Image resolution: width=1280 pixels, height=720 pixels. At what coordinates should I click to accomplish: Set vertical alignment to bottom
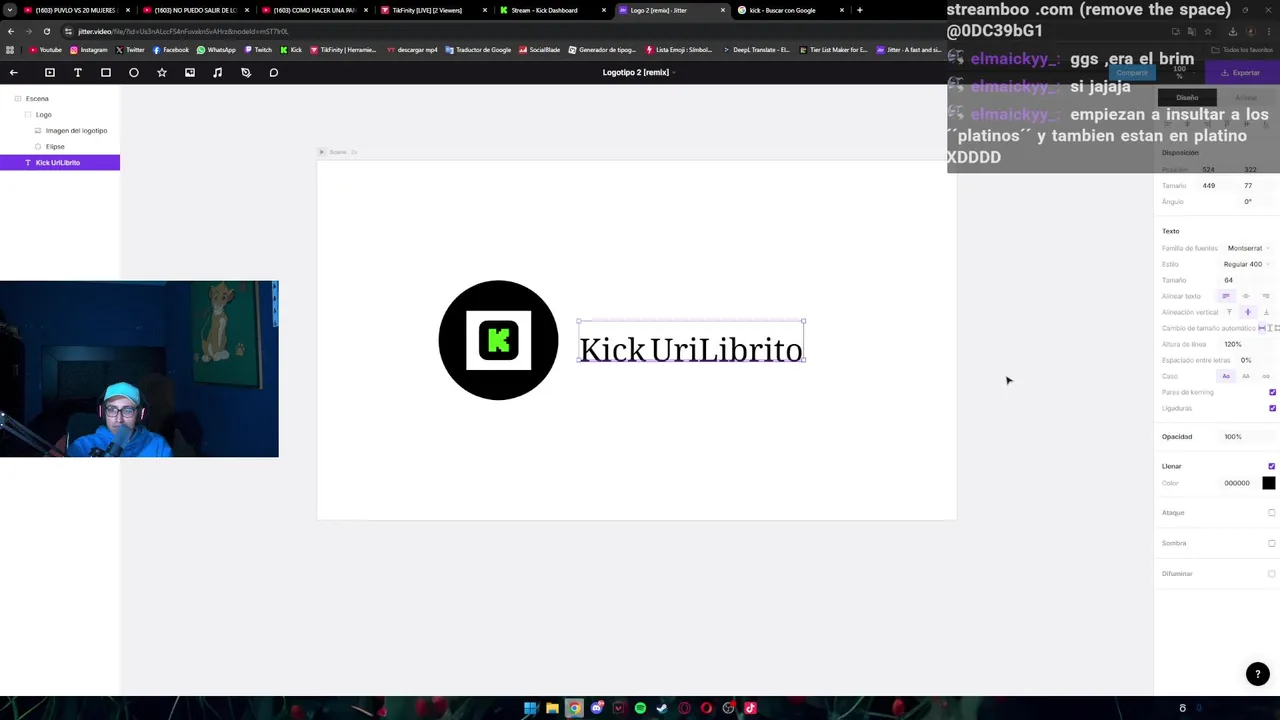click(x=1266, y=312)
